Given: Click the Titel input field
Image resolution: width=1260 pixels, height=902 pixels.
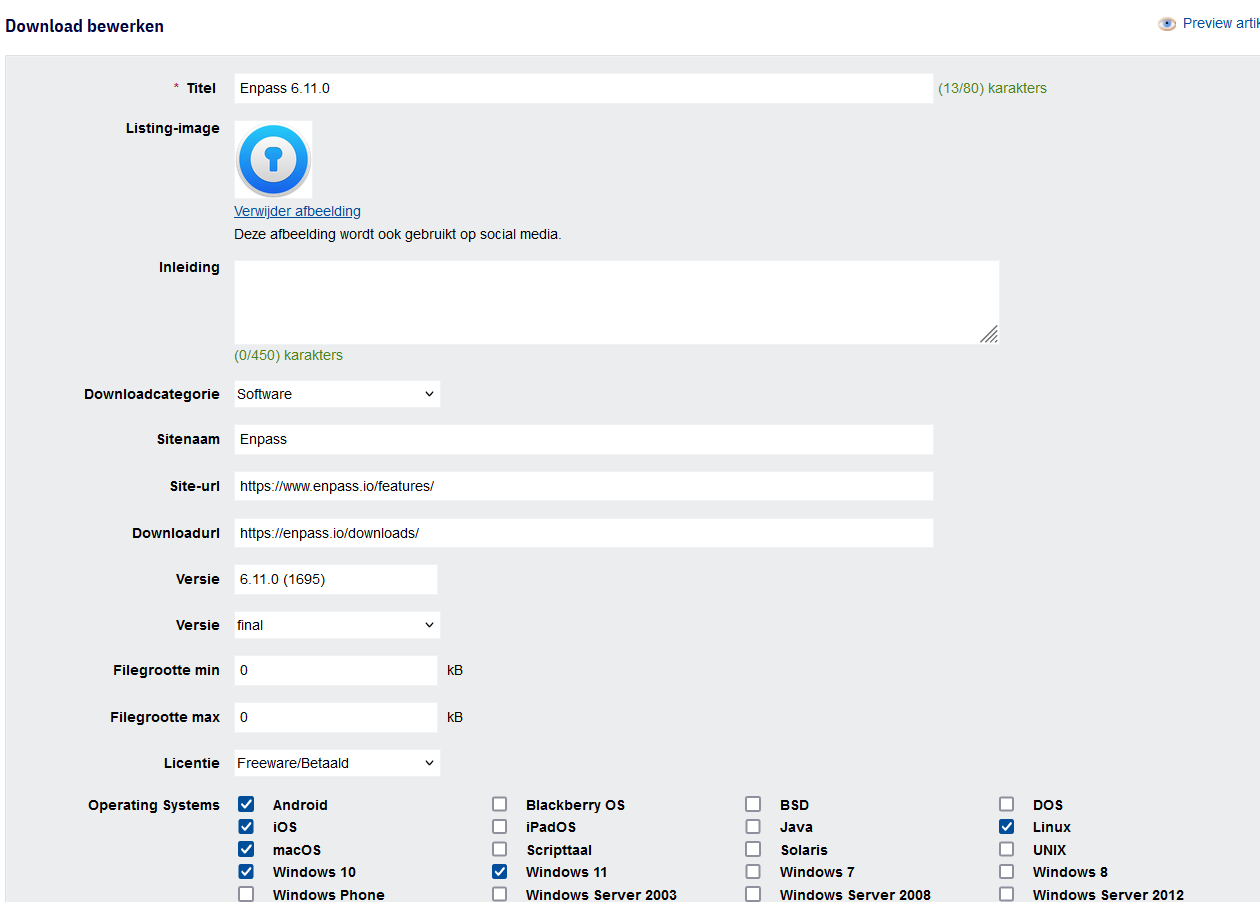Looking at the screenshot, I should click(584, 88).
